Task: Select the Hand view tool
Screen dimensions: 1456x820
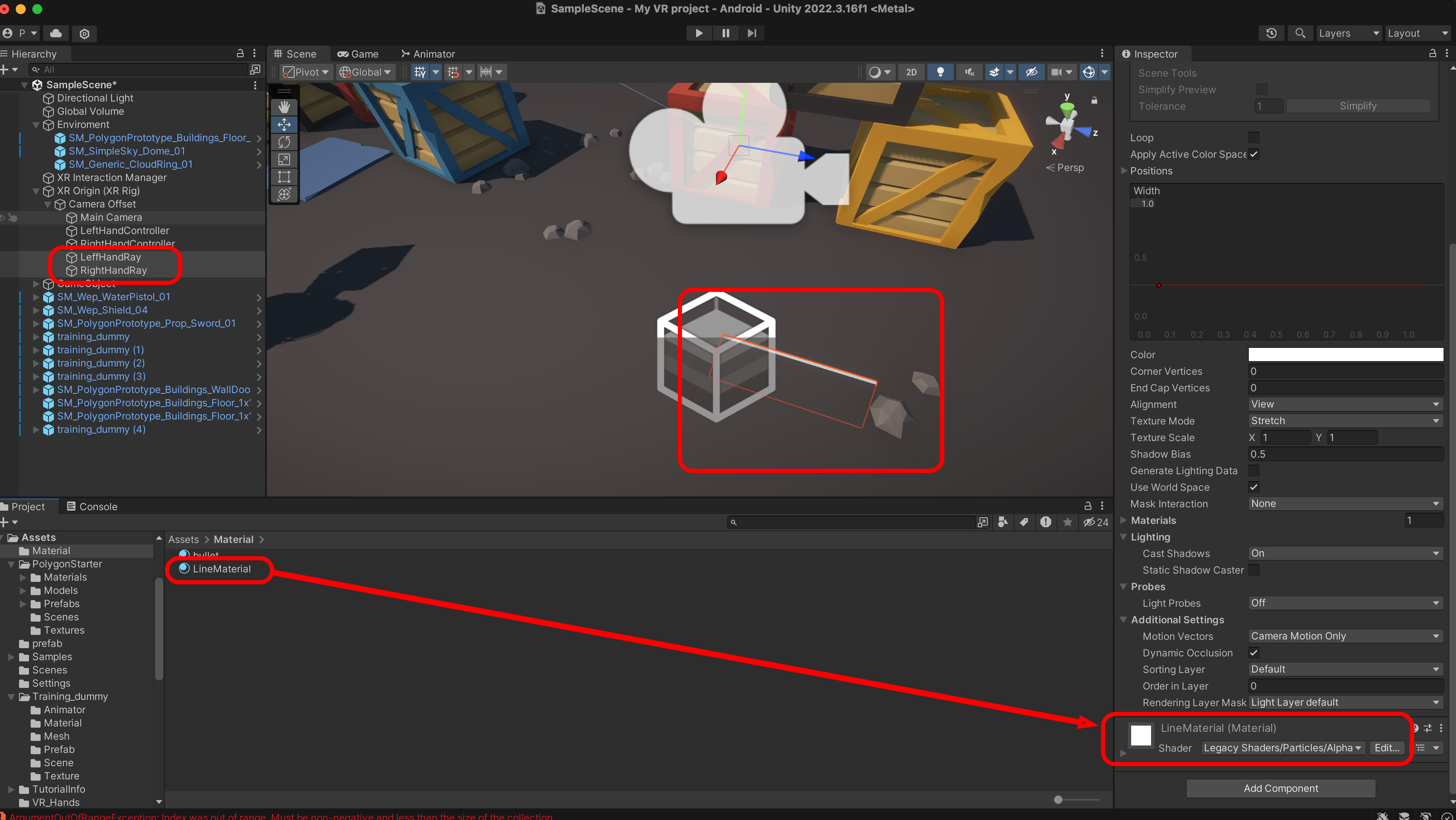Action: pyautogui.click(x=284, y=107)
